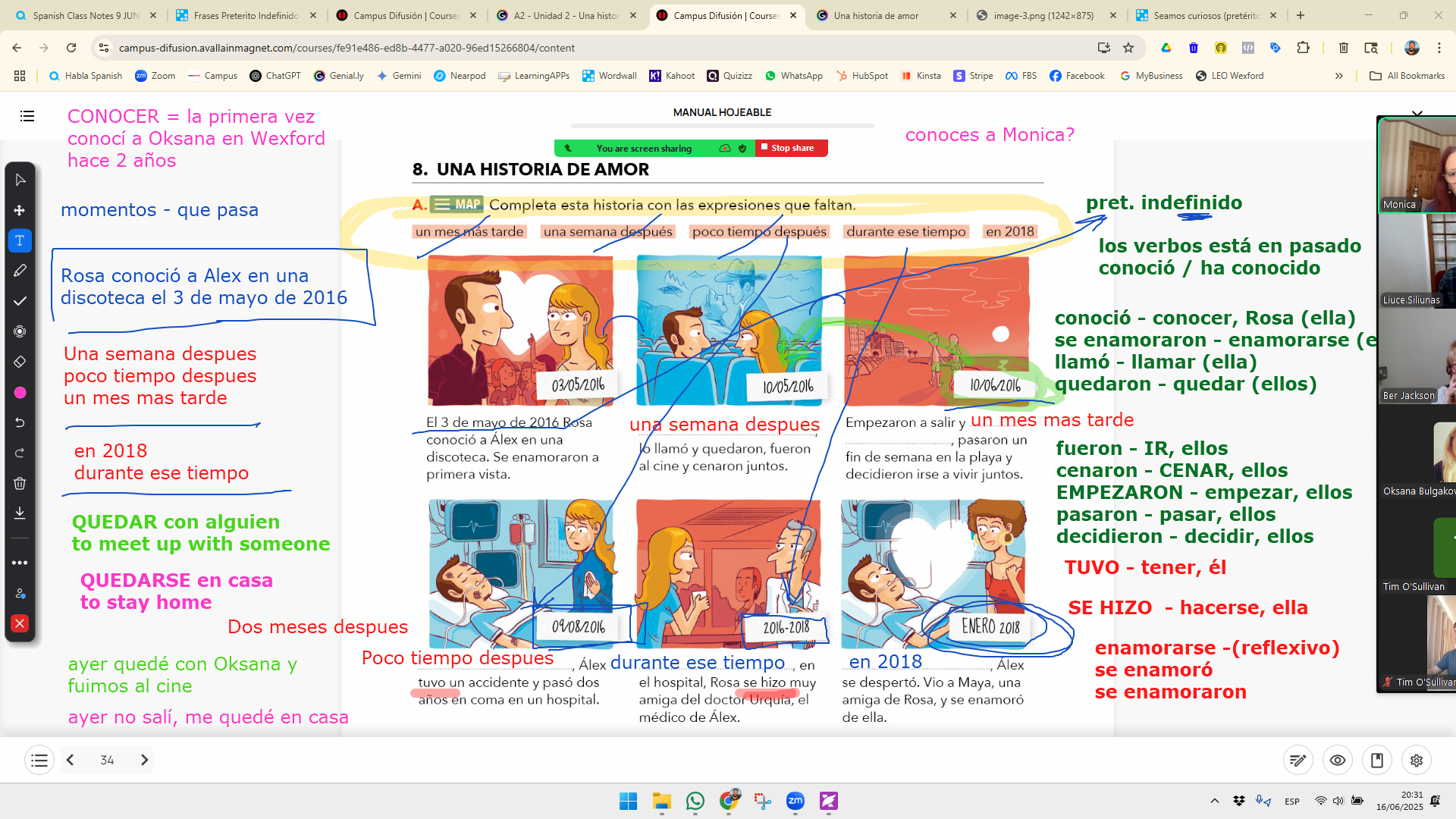Save the annotations with download icon
Viewport: 1456px width, 819px height.
20,513
